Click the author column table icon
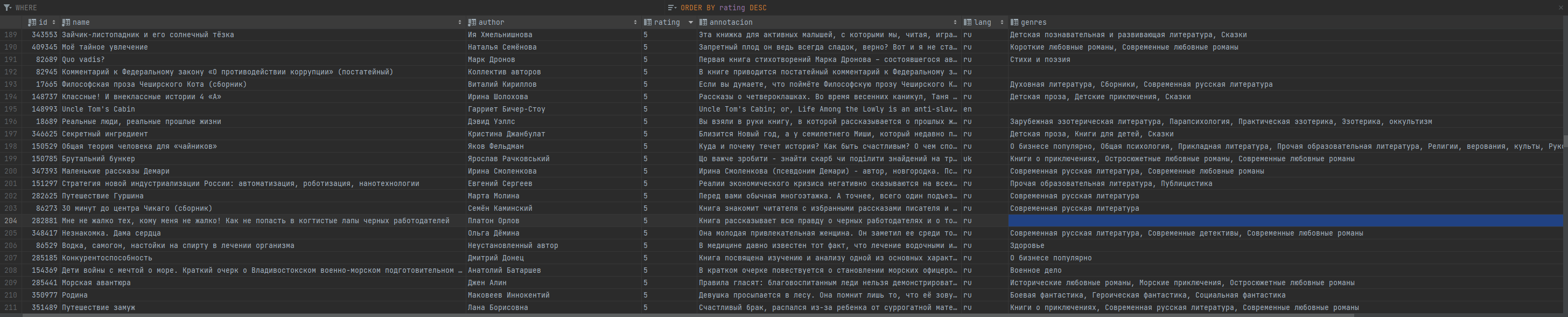 [x=472, y=23]
